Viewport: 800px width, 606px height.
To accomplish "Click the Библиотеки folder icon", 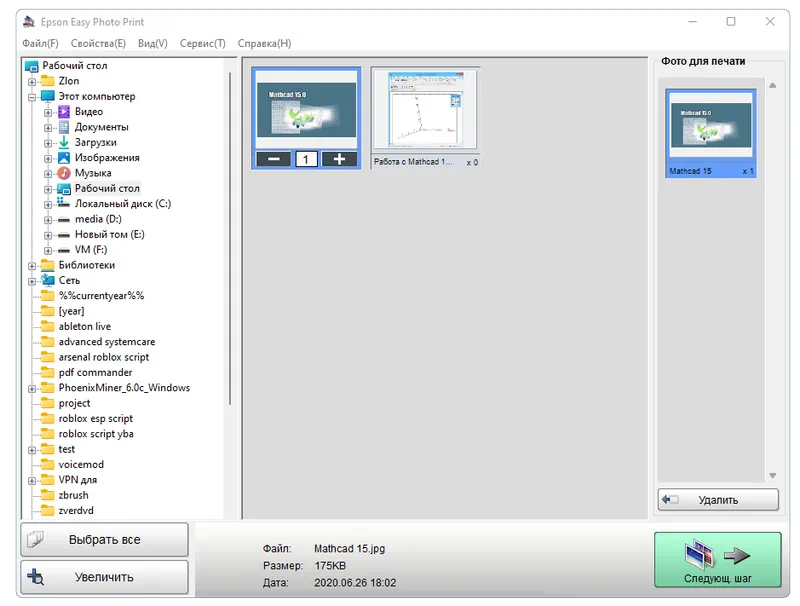I will click(x=47, y=265).
